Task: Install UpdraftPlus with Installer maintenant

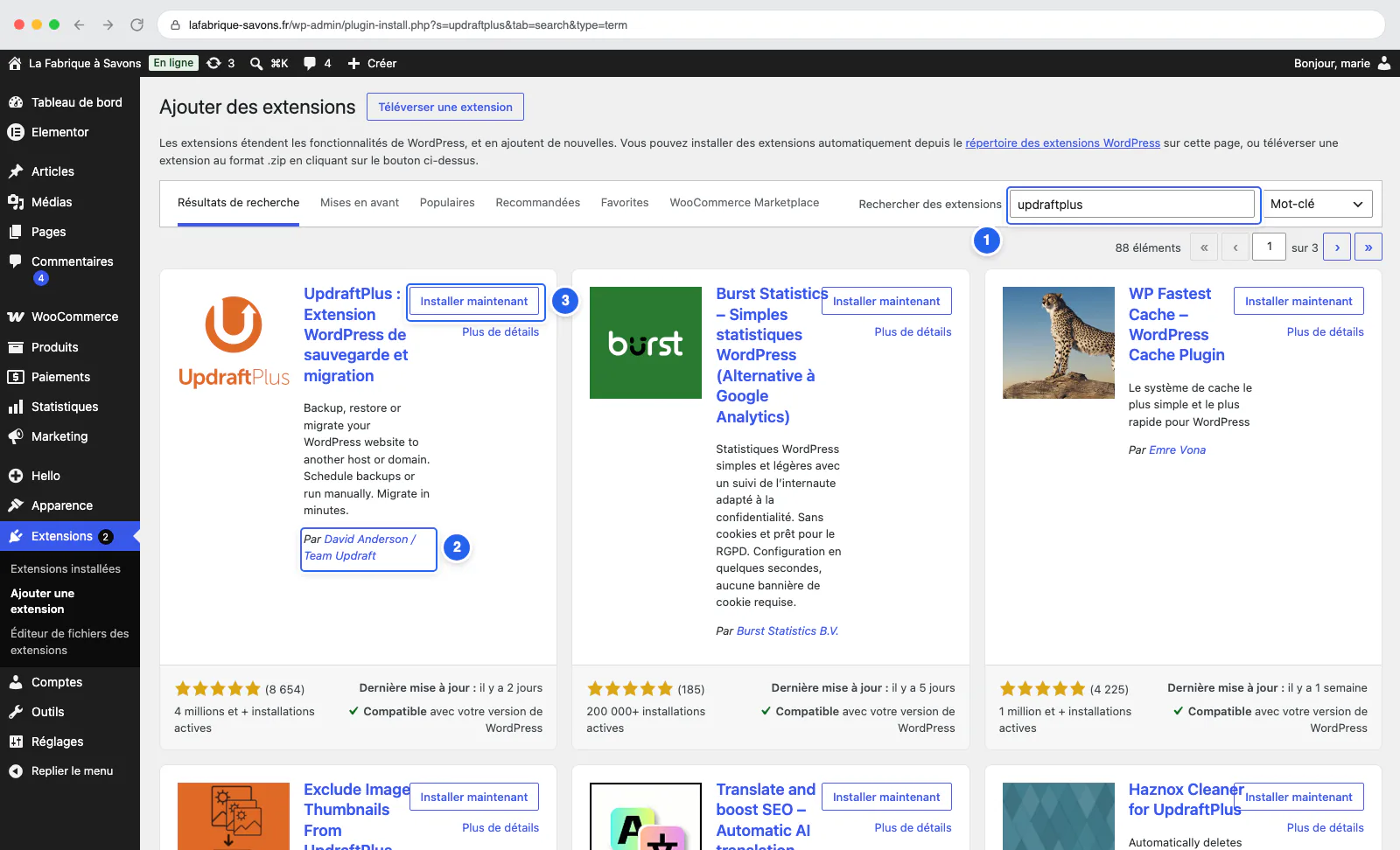Action: coord(474,301)
